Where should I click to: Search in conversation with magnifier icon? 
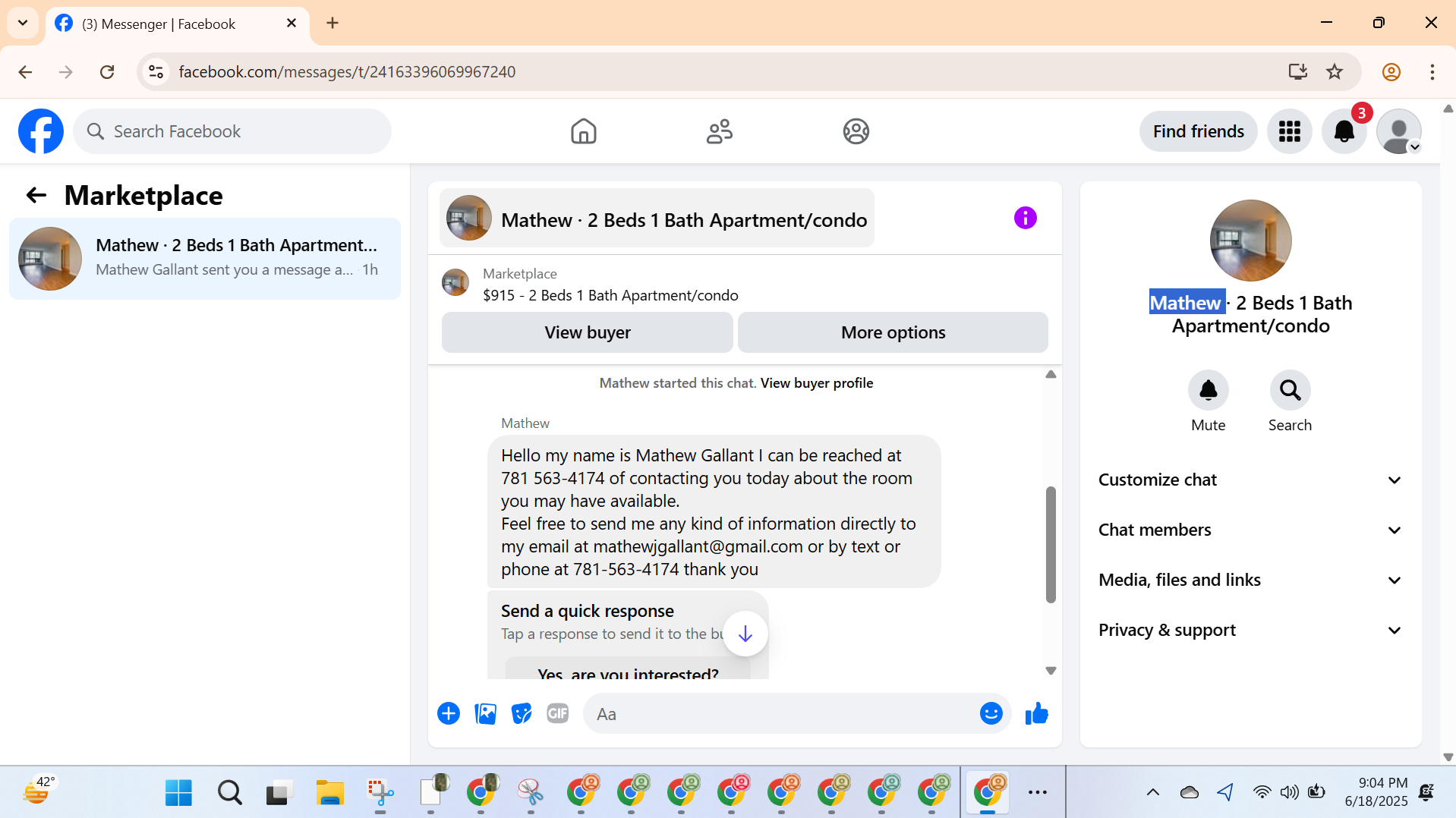point(1290,390)
